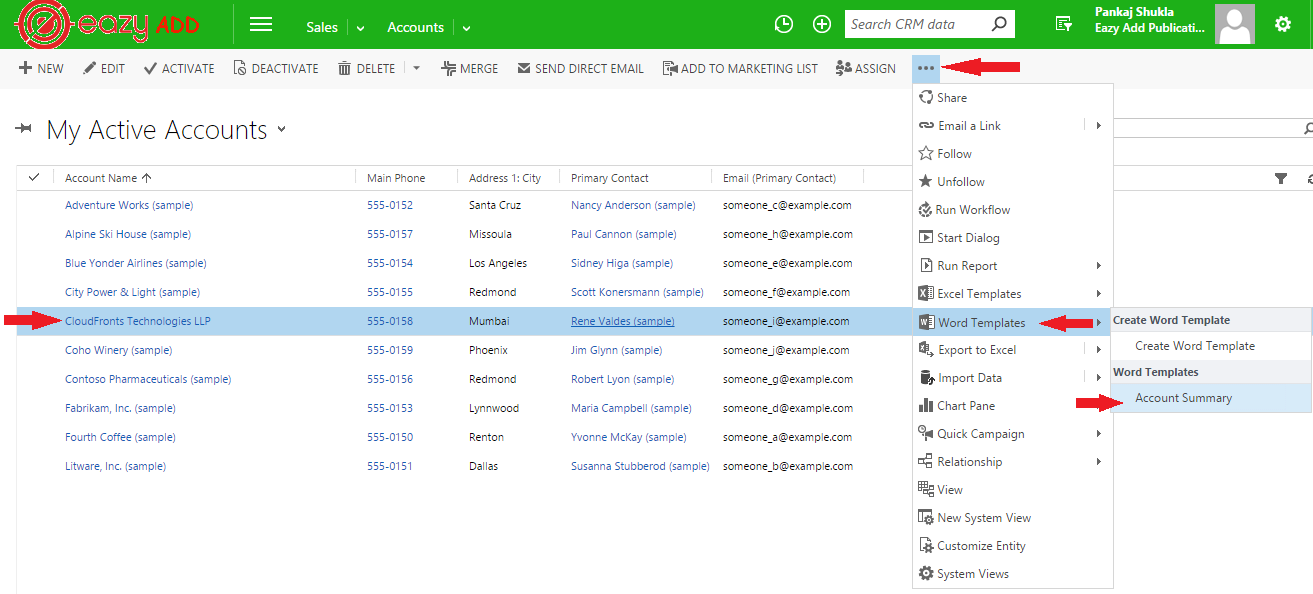This screenshot has height=594, width=1313.
Task: Select System Views in the menu
Action: tap(1012, 574)
